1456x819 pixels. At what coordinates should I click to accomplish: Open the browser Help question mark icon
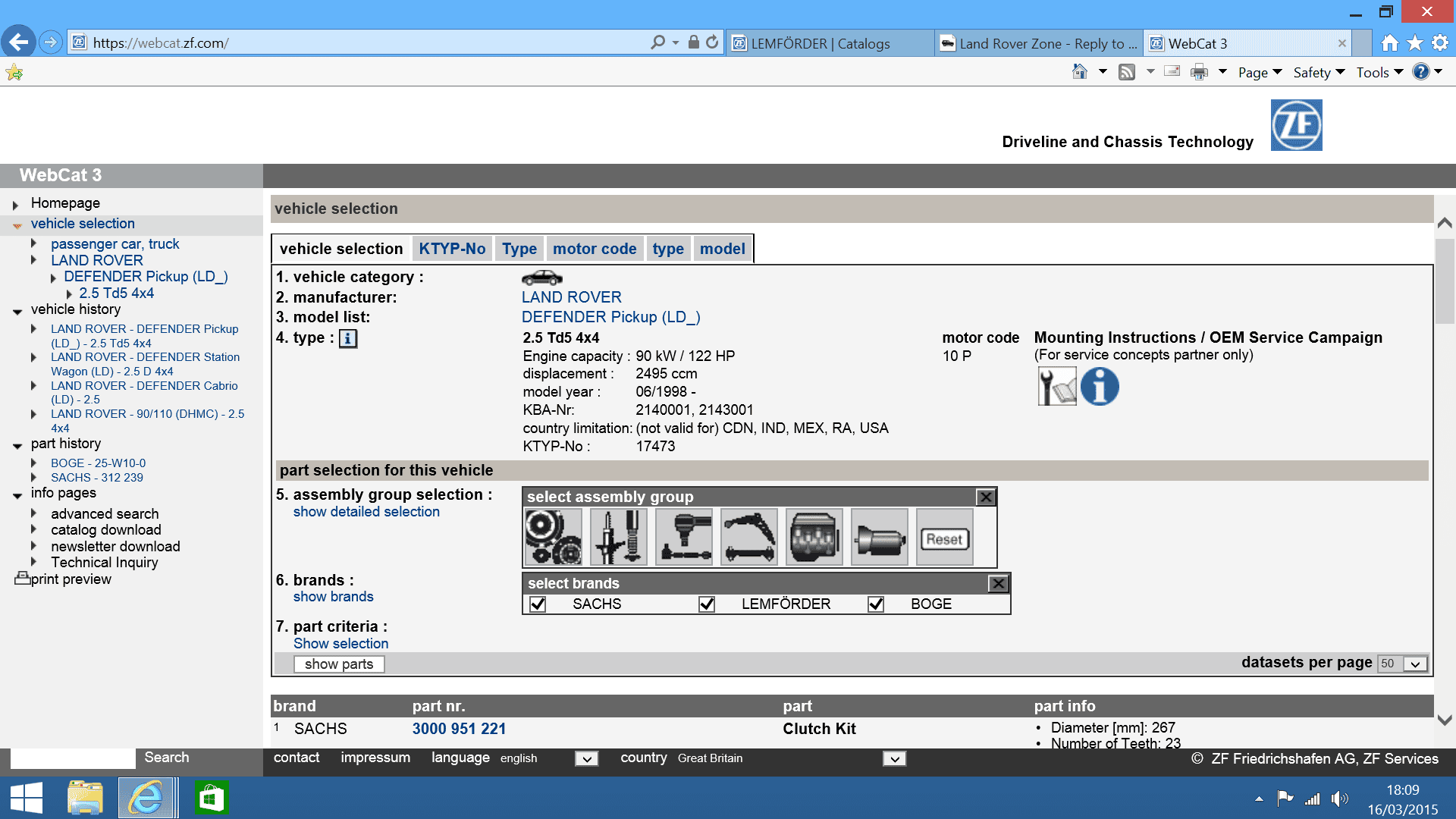click(1421, 71)
